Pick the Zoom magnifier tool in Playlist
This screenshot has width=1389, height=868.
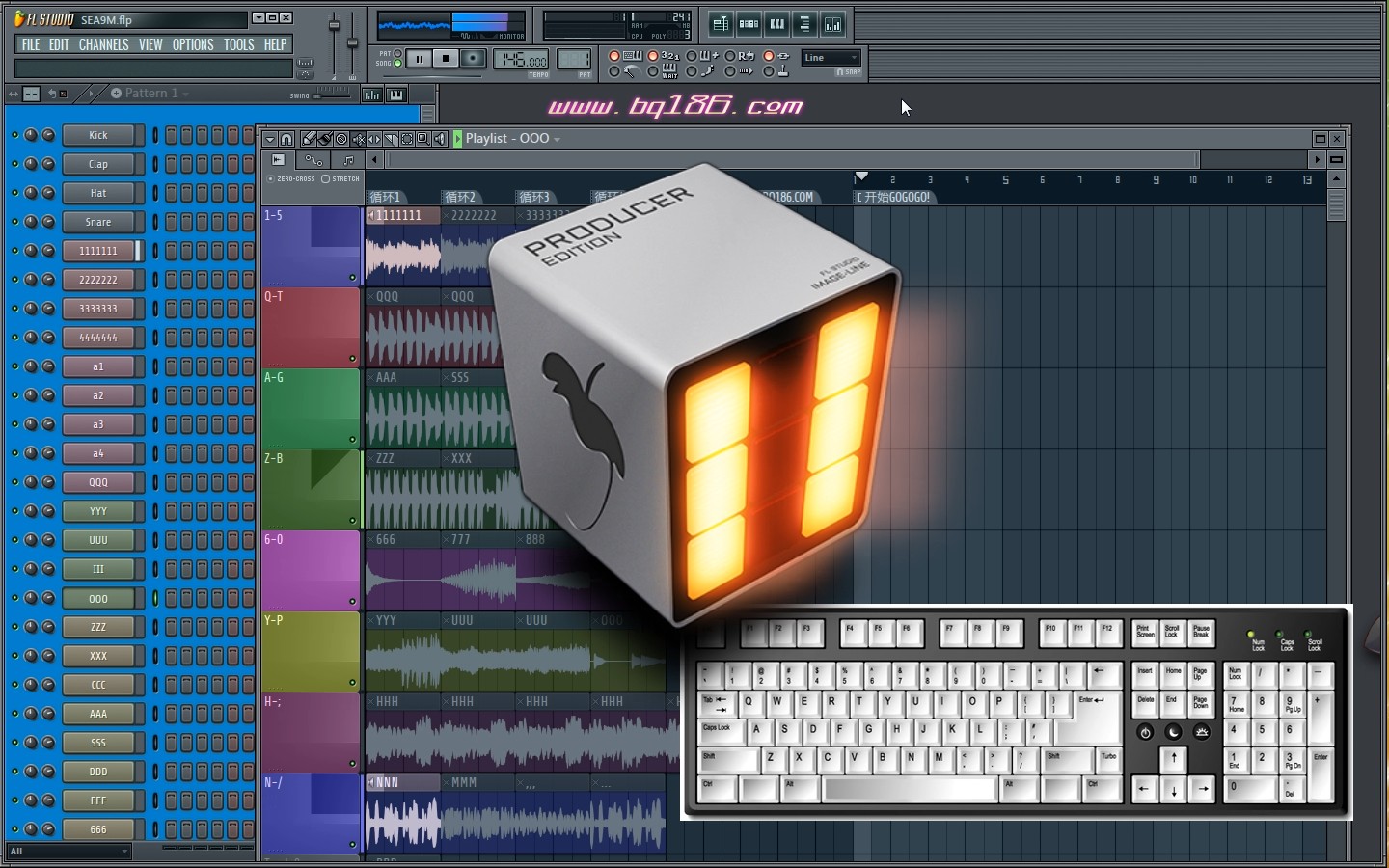click(423, 139)
